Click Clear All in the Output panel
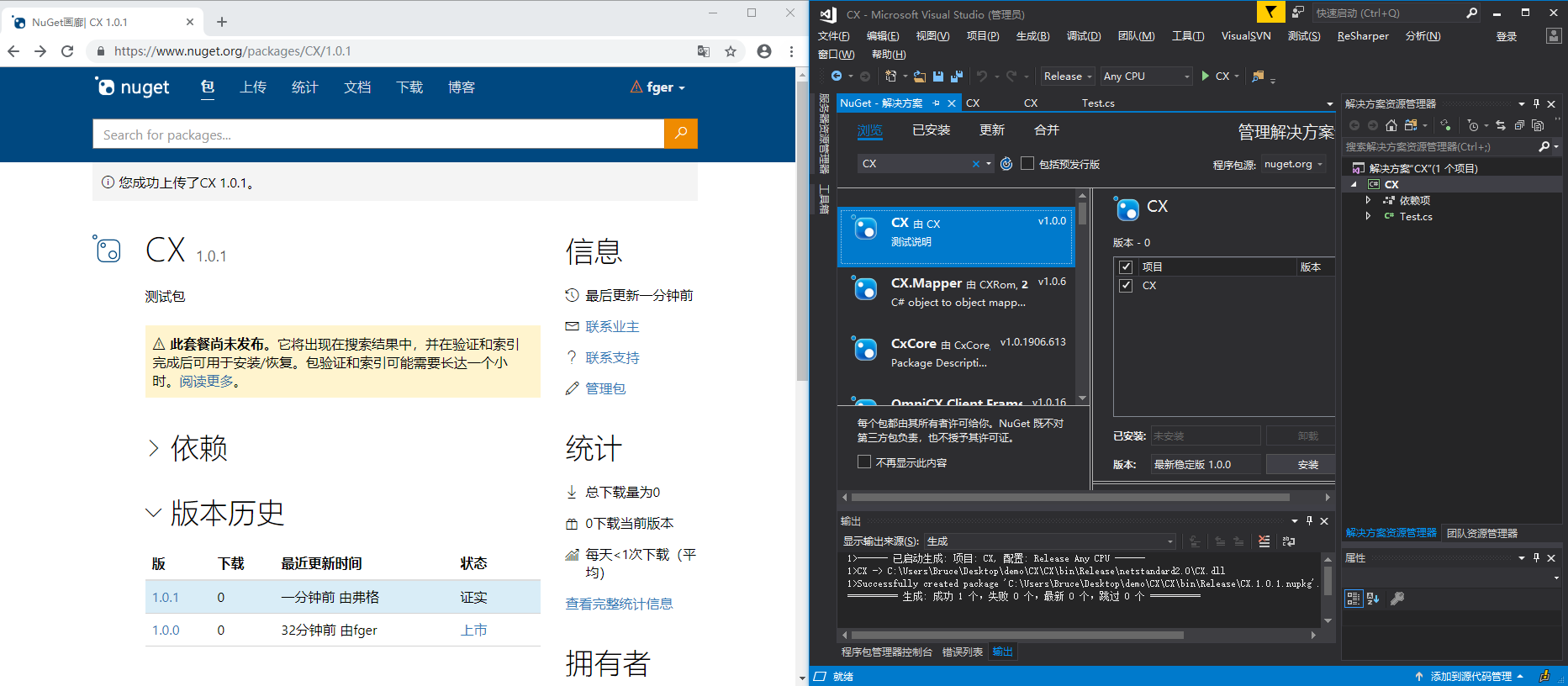This screenshot has height=686, width=1568. (x=1264, y=541)
